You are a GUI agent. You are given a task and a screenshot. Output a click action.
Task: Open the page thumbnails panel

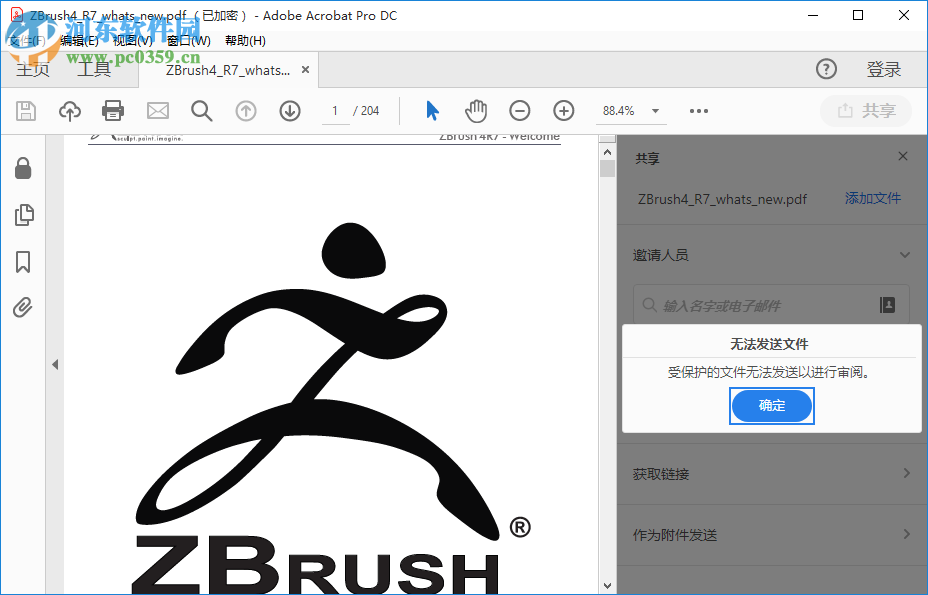click(23, 215)
